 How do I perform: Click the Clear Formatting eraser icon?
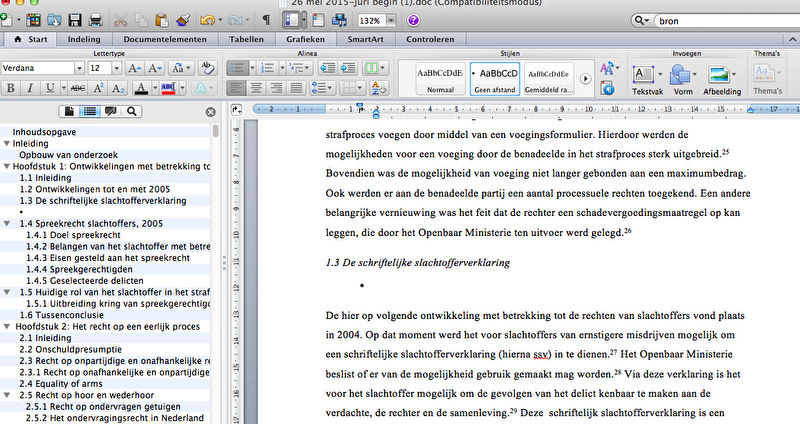tap(207, 68)
